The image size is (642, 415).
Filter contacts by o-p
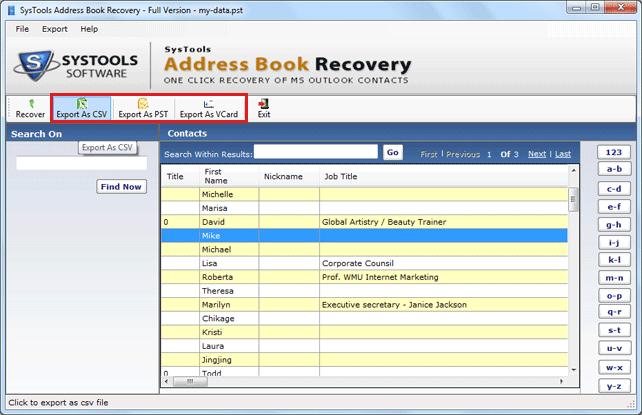point(614,296)
